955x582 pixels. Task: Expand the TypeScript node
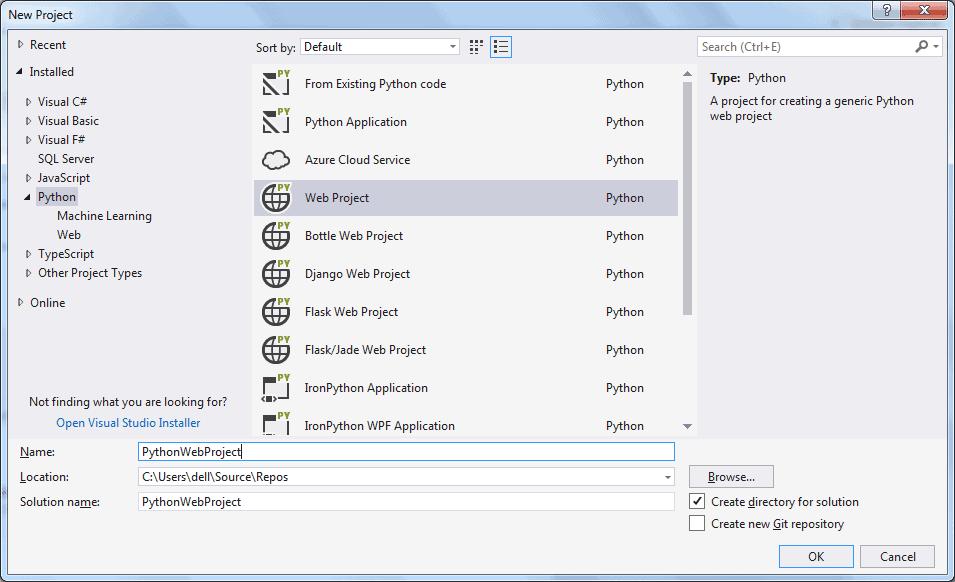28,254
